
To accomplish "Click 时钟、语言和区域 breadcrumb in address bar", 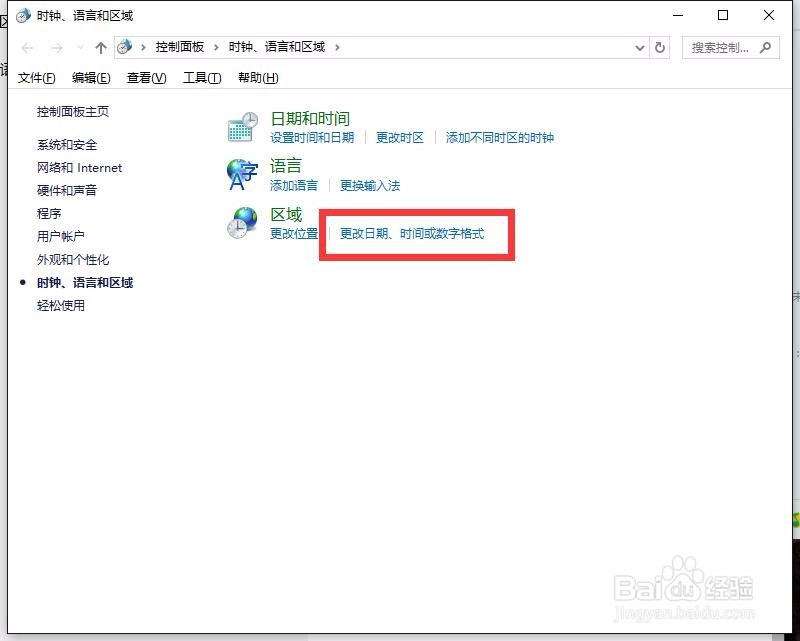I will (277, 47).
